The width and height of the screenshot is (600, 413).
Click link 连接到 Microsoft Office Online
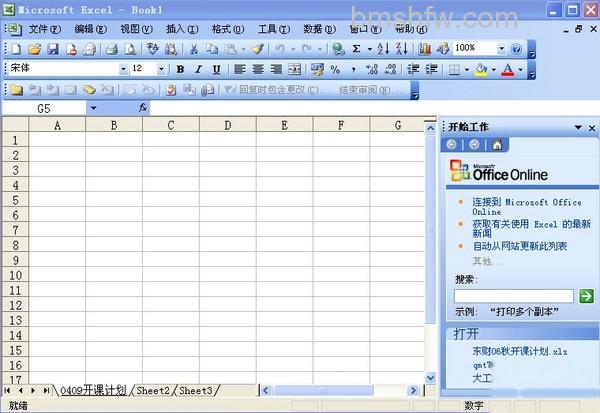(527, 207)
